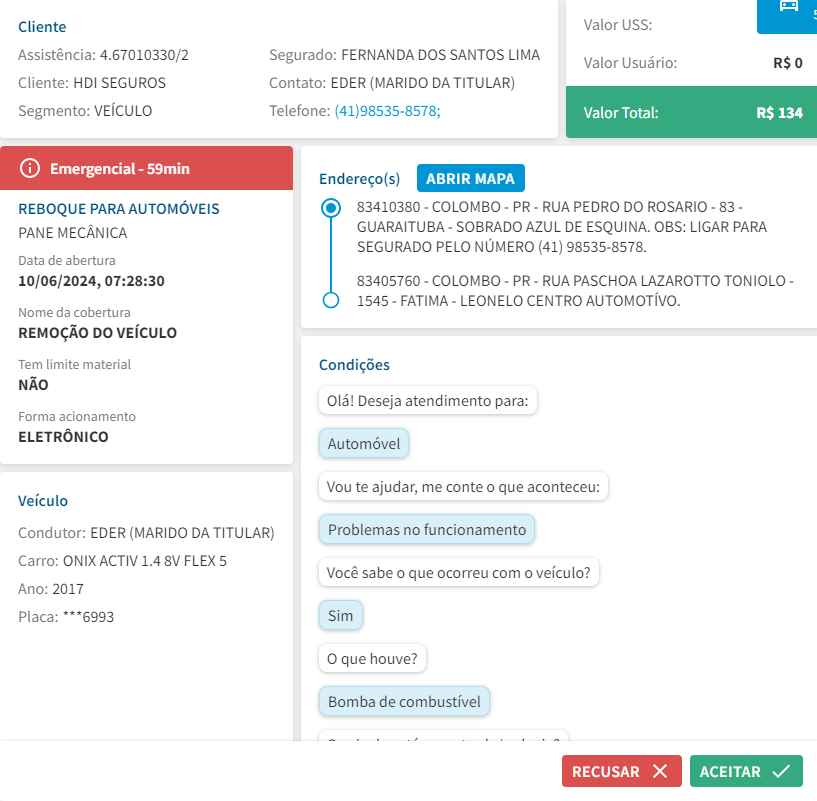Screen dimensions: 817x801
Task: Click the ELETRÔNICO value under Forma acionamento
Action: pos(63,437)
